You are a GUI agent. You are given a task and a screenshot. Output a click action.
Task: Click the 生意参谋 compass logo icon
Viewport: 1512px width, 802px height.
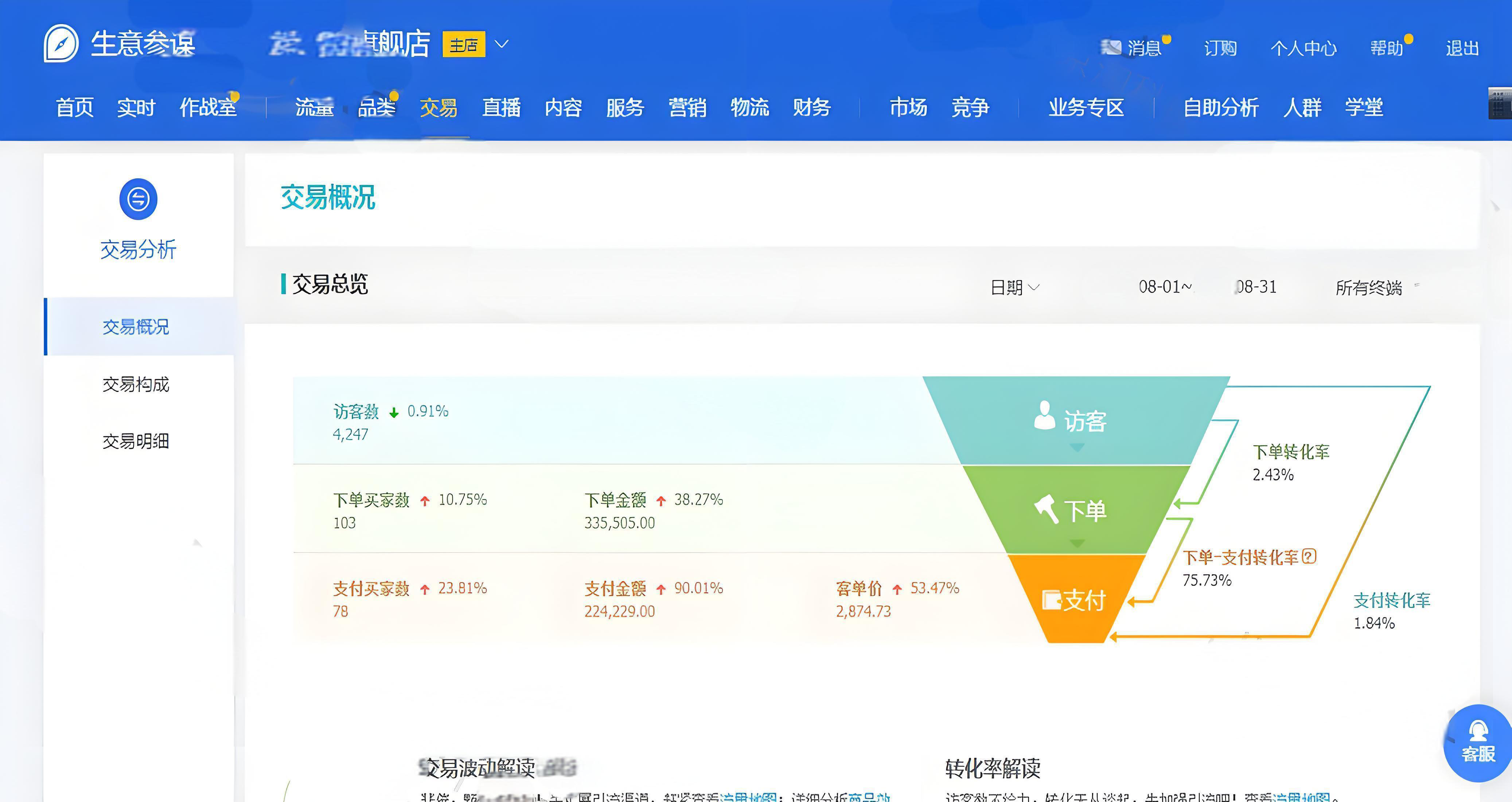(61, 43)
